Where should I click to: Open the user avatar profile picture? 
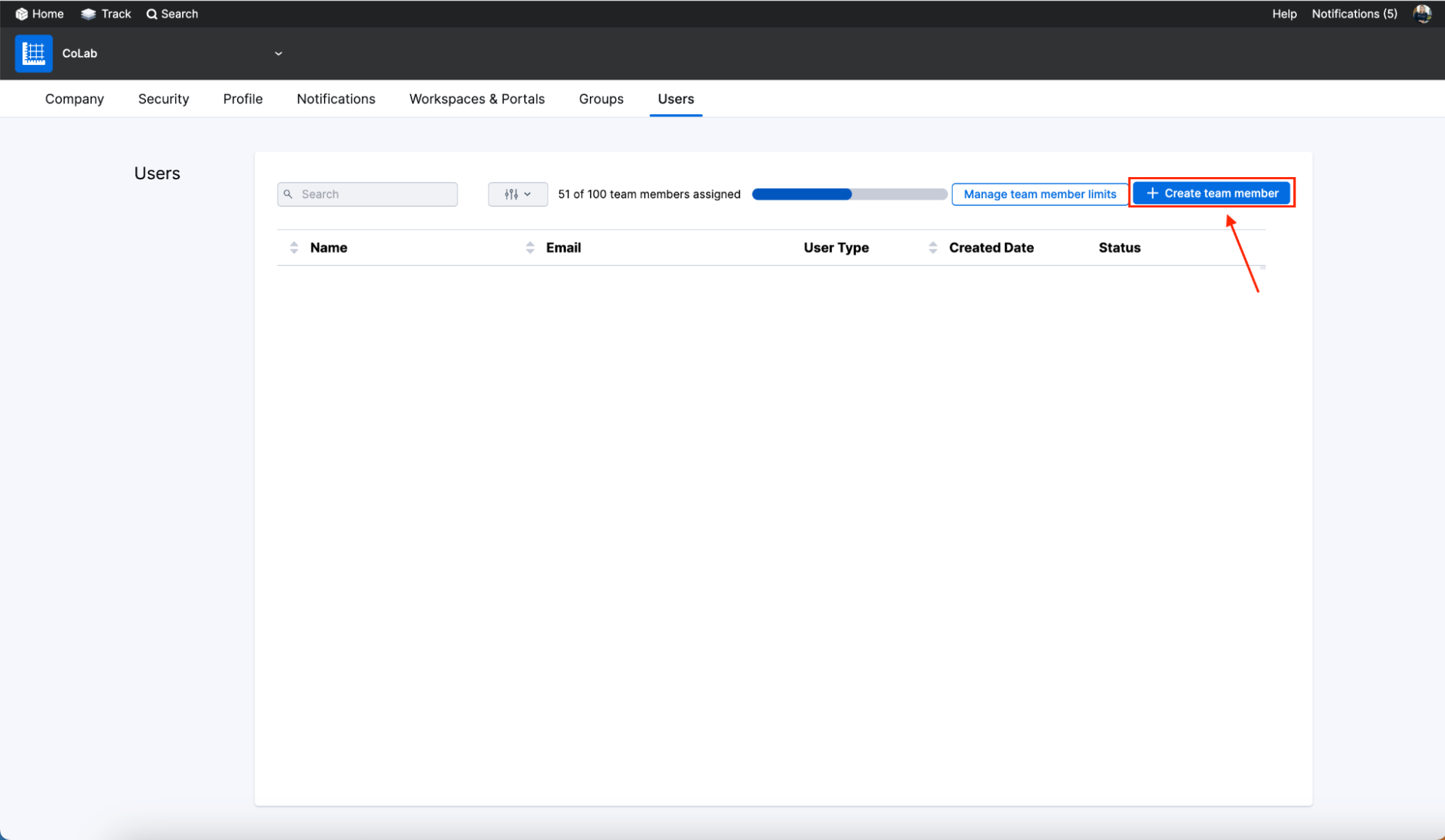[x=1422, y=14]
